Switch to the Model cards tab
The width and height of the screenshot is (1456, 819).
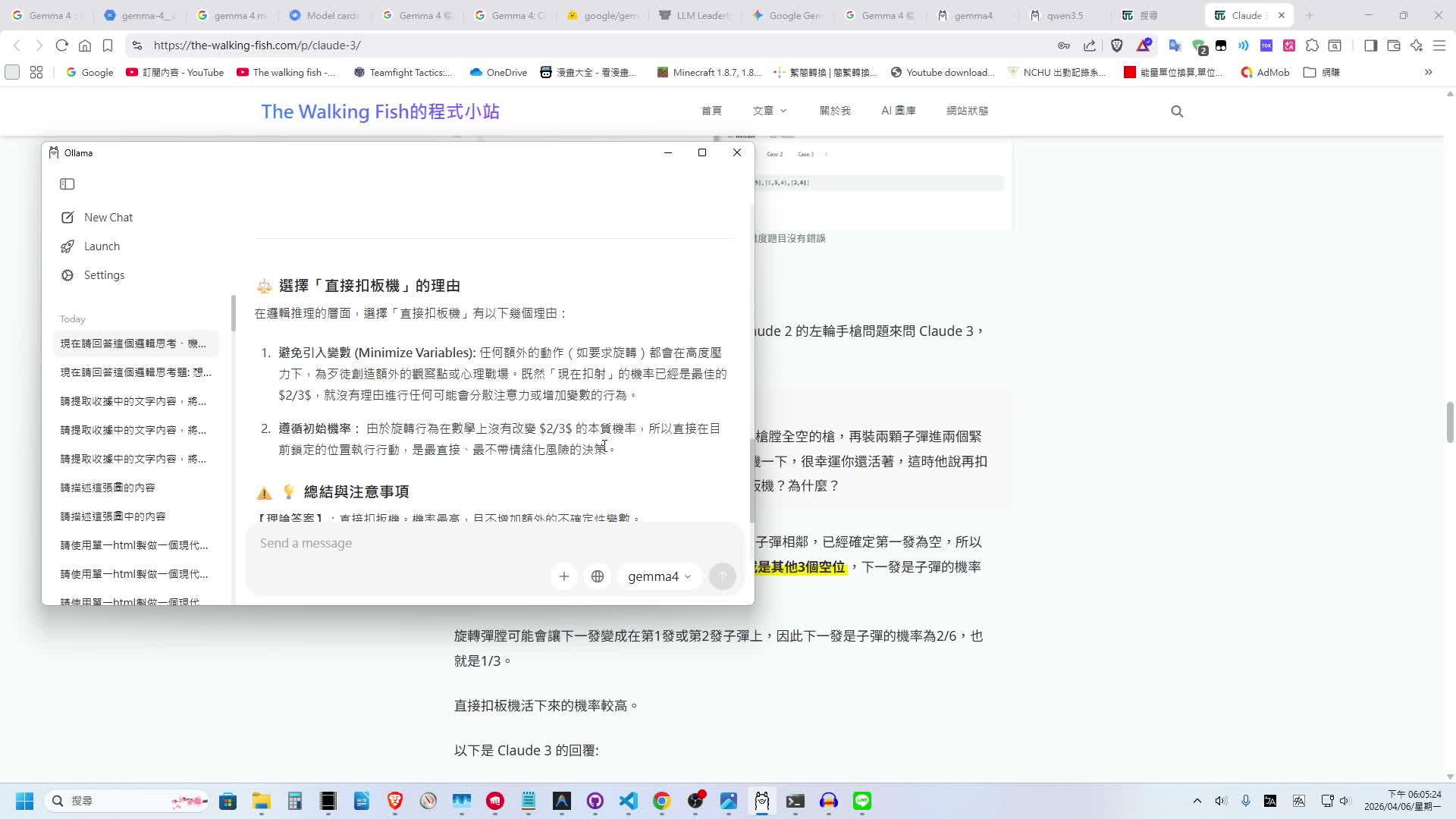pos(325,15)
